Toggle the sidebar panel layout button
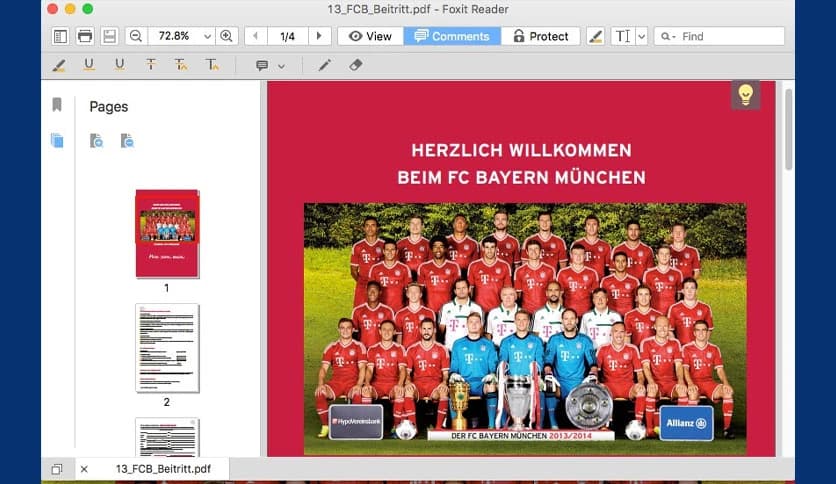 click(x=60, y=36)
